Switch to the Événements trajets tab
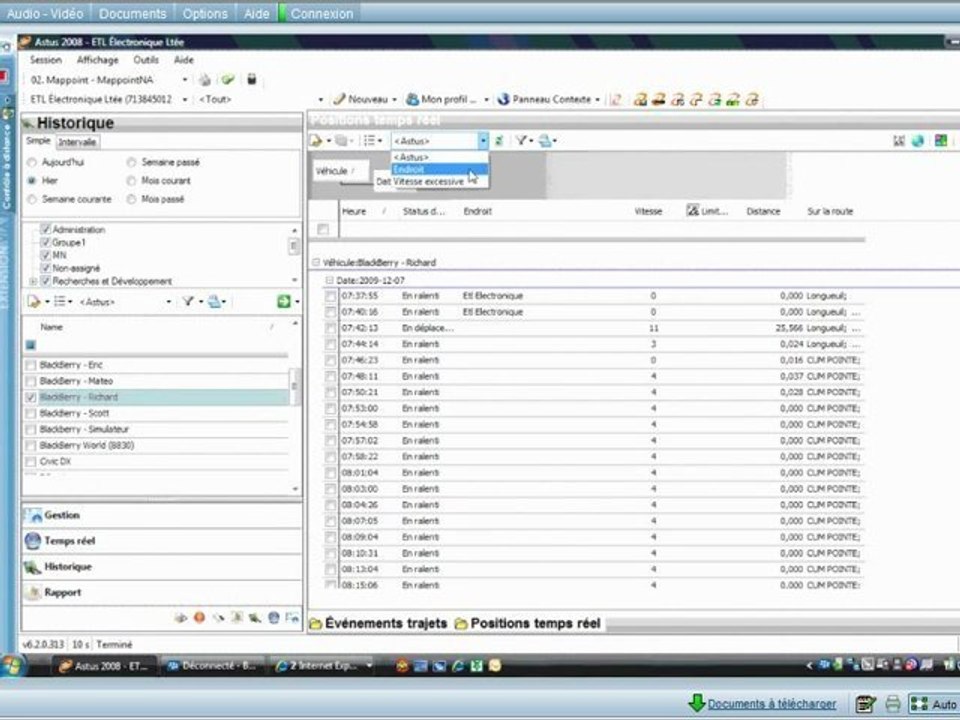Screen dimensions: 960x720 point(379,624)
